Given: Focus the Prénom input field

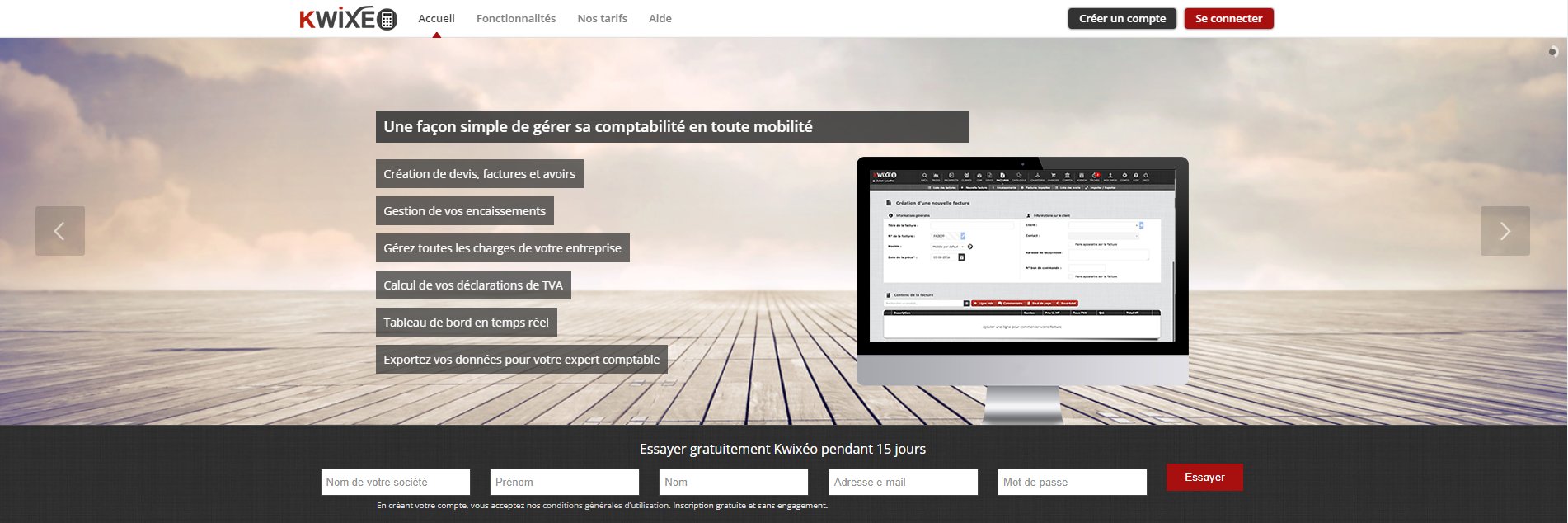Looking at the screenshot, I should [565, 482].
